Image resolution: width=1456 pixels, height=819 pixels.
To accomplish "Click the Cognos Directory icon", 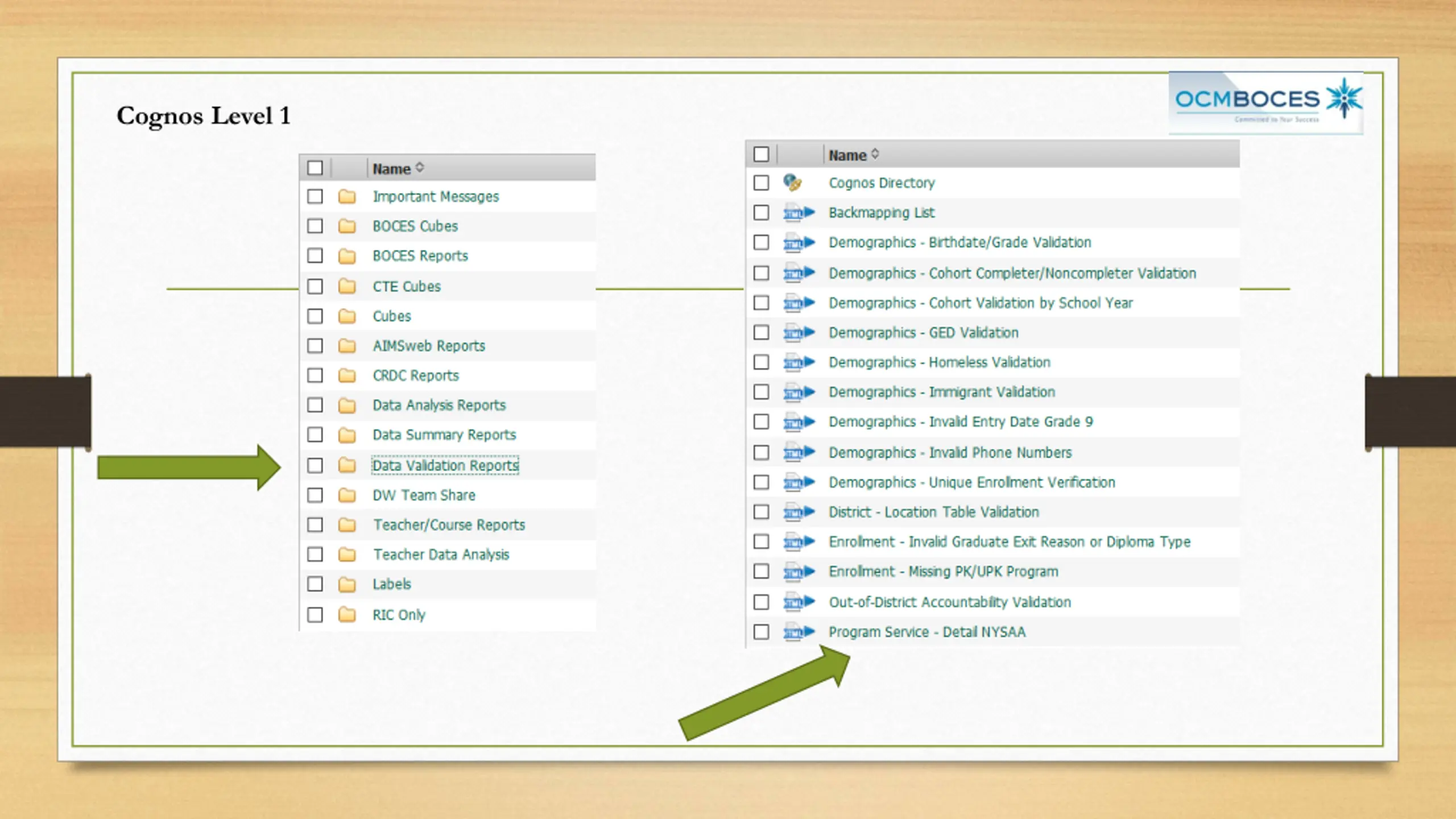I will pos(792,183).
